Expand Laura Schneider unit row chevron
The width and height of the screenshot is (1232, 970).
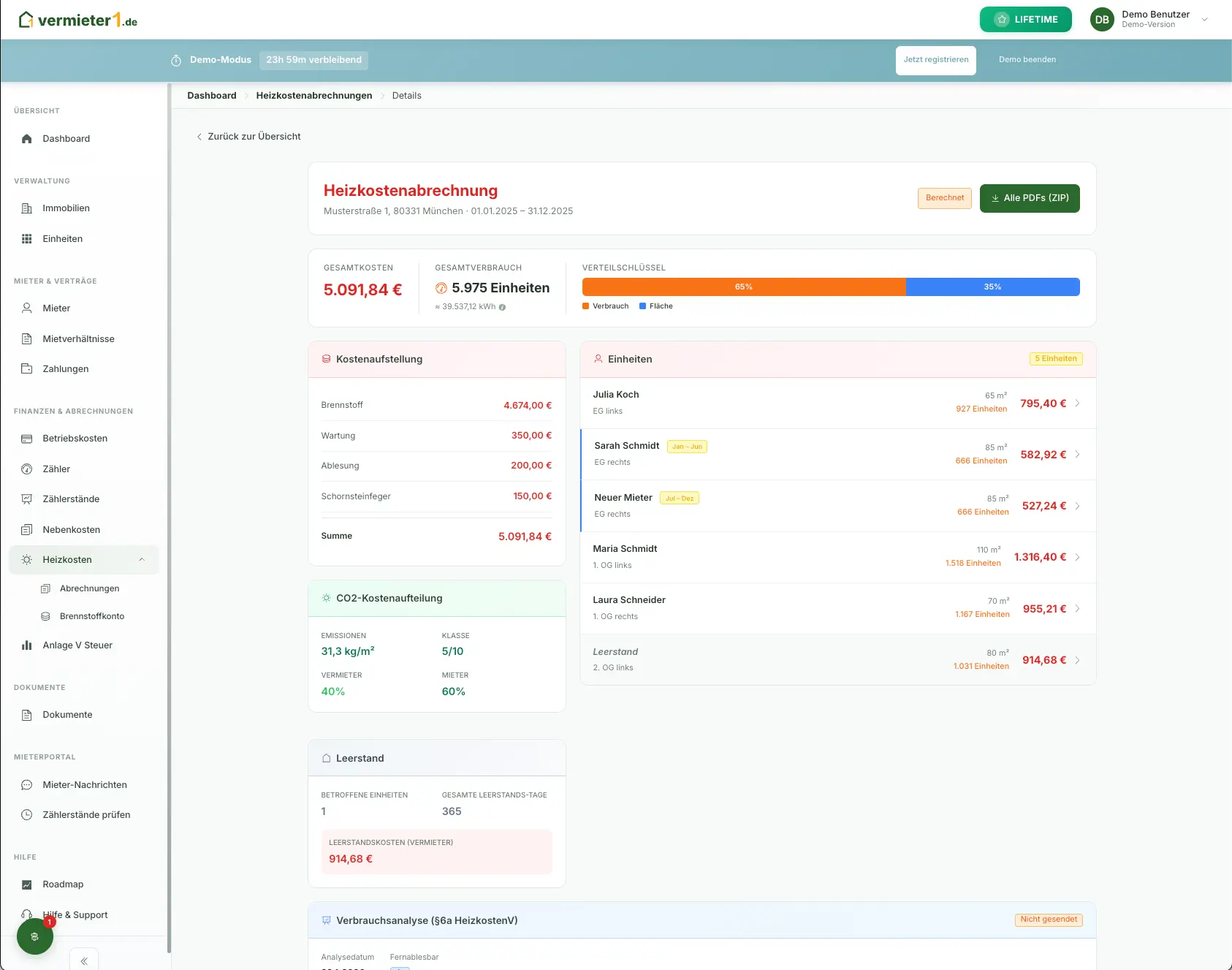(1077, 609)
